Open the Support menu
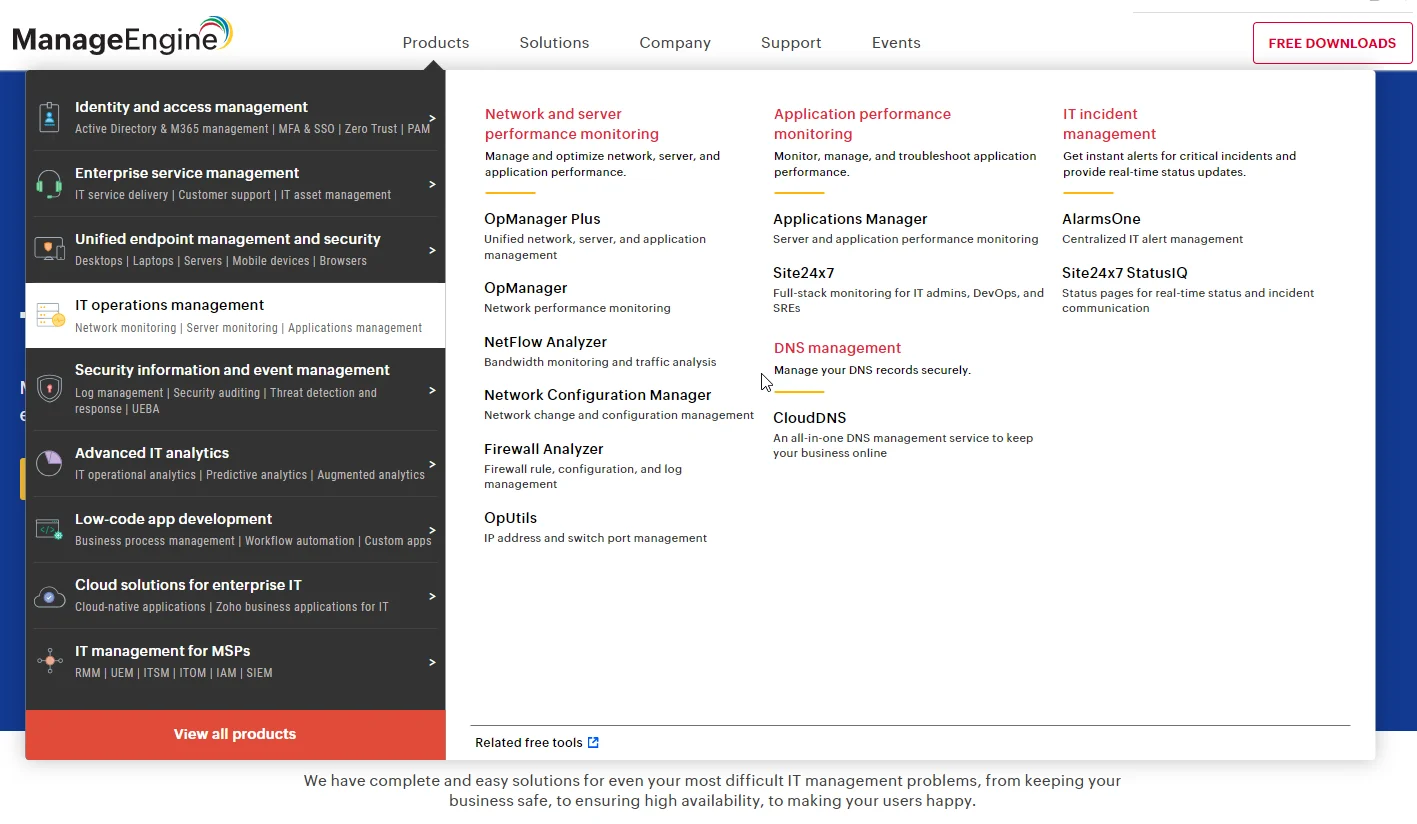 tap(791, 43)
